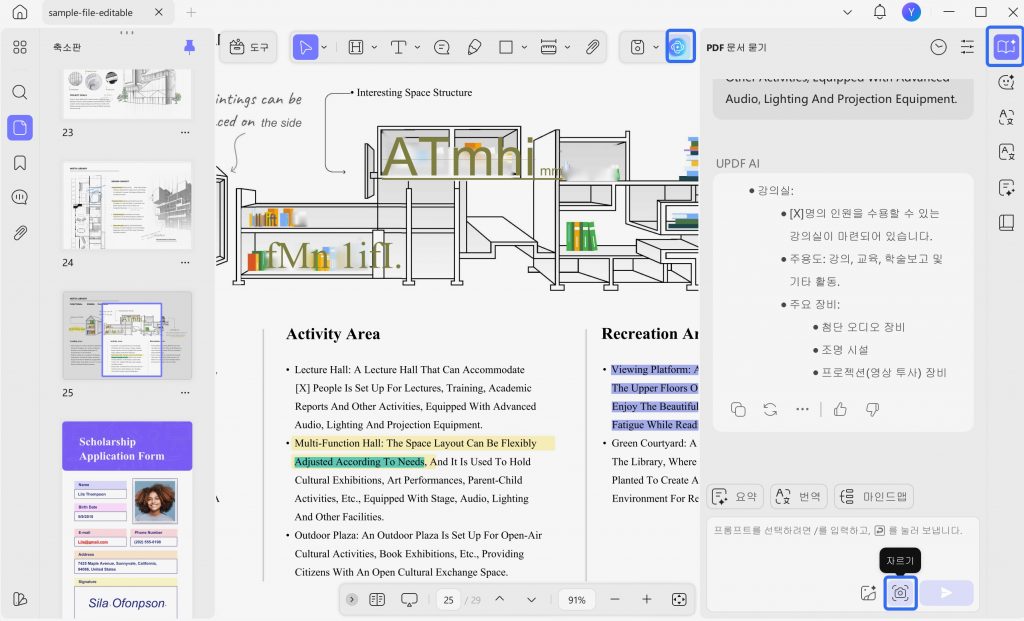
Task: Select the stamp tool in the toolbar
Action: point(549,47)
